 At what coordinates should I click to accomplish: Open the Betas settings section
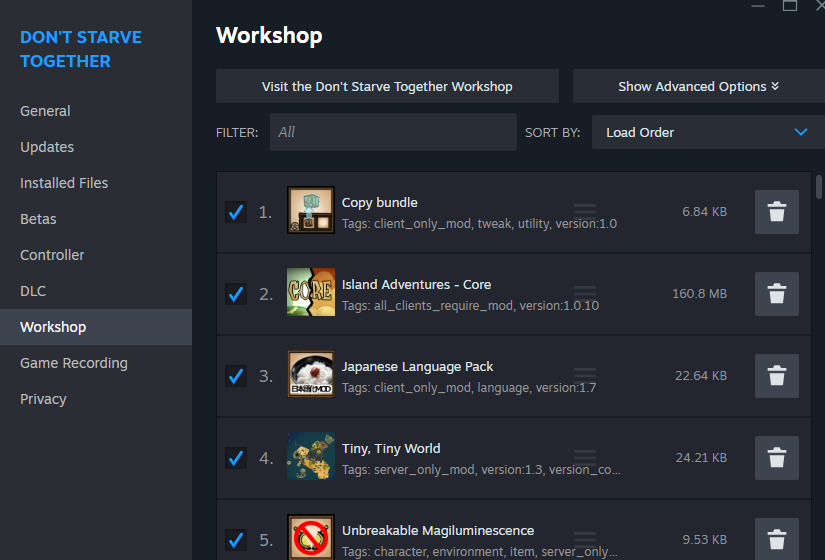[38, 219]
